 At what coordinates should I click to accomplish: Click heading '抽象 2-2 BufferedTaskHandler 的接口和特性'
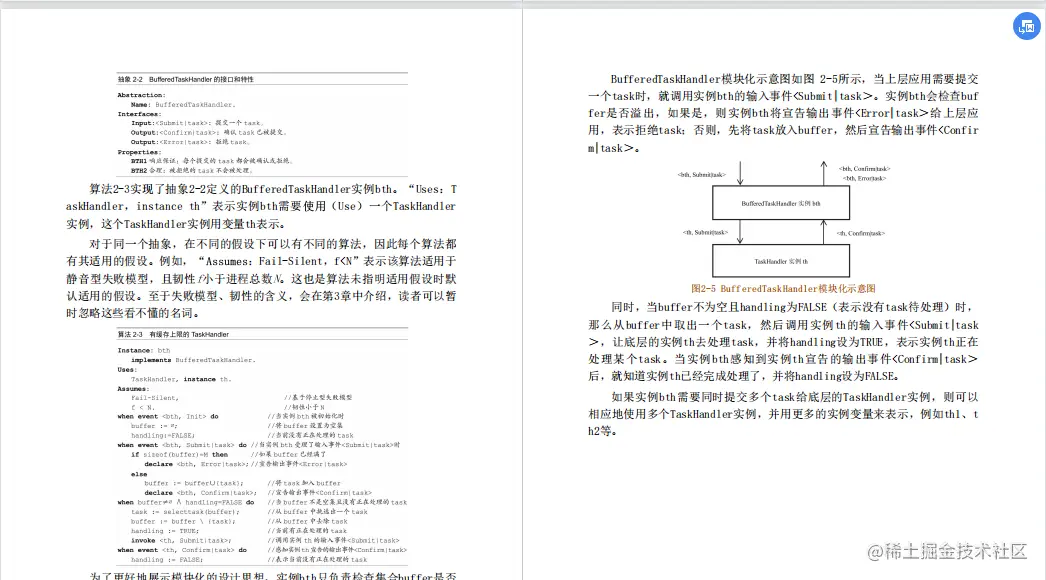click(x=185, y=79)
